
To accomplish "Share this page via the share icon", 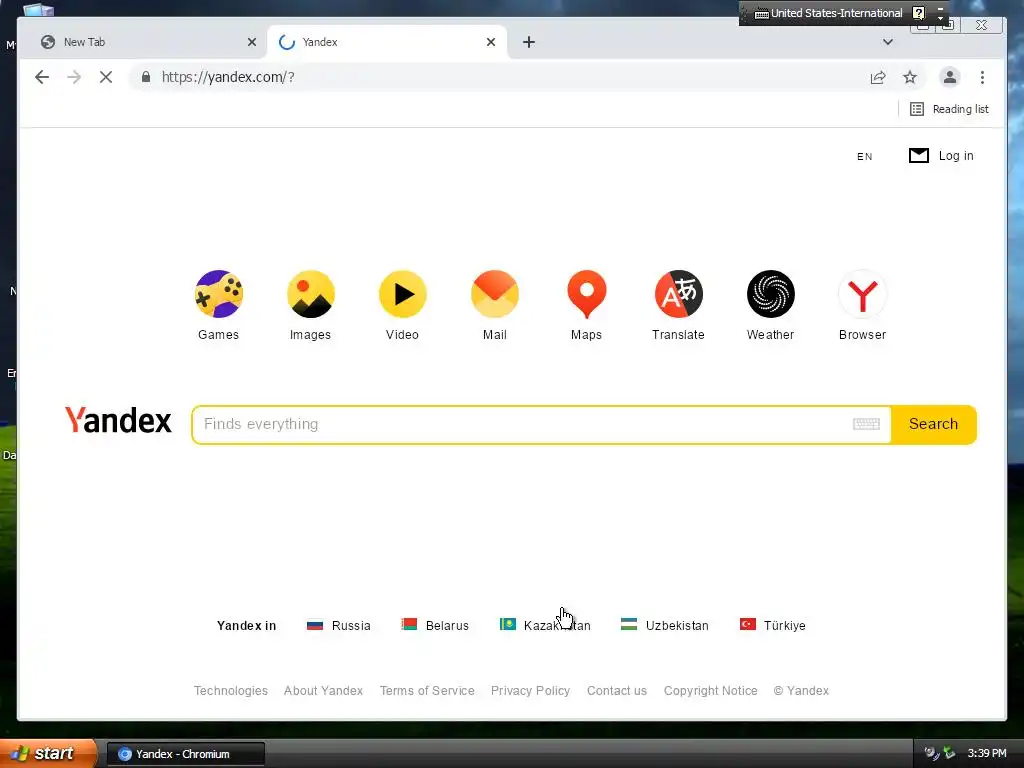I will pyautogui.click(x=878, y=78).
